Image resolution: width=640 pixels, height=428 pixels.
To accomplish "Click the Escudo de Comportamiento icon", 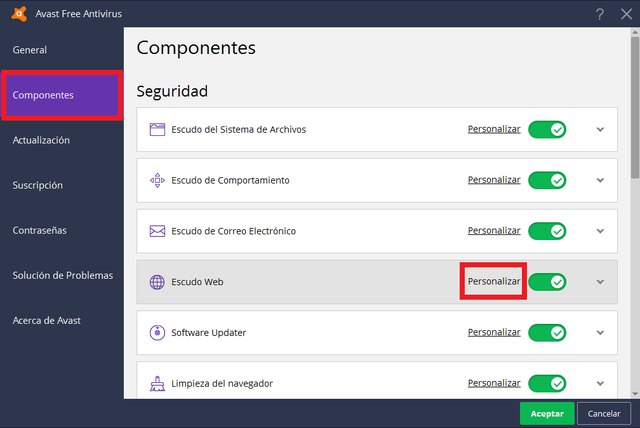I will tap(157, 180).
